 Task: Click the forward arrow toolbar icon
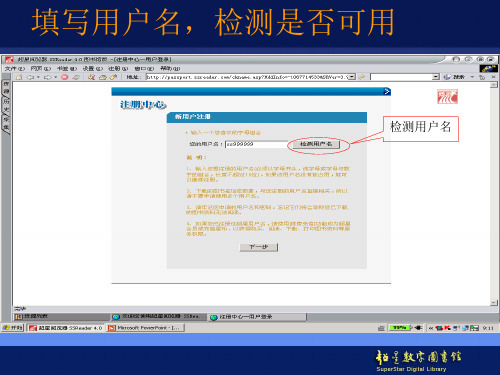pyautogui.click(x=48, y=77)
